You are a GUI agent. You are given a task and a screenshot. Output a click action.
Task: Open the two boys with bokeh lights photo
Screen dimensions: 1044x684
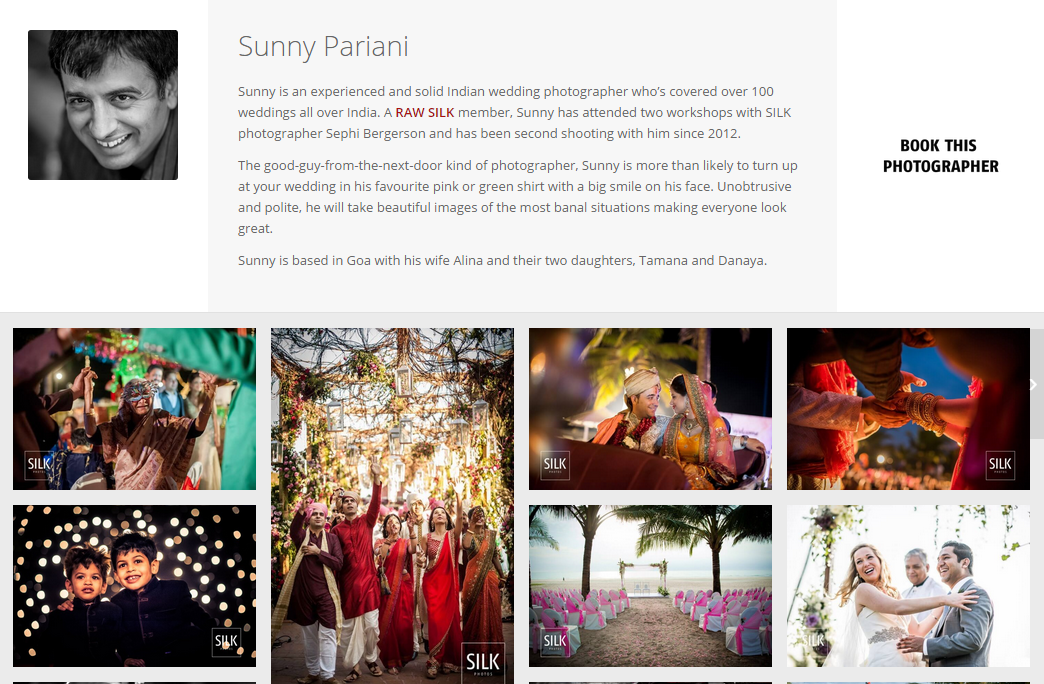[134, 586]
